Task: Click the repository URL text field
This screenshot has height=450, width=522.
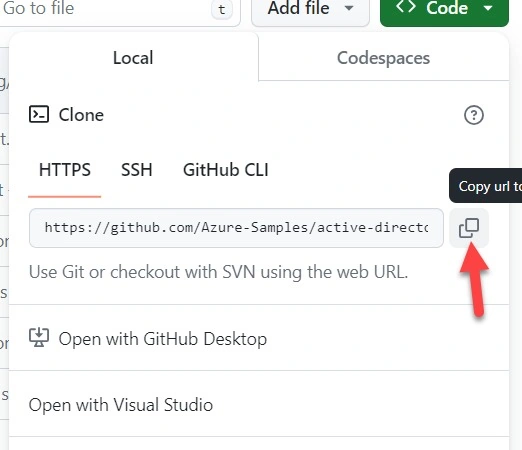Action: (236, 228)
